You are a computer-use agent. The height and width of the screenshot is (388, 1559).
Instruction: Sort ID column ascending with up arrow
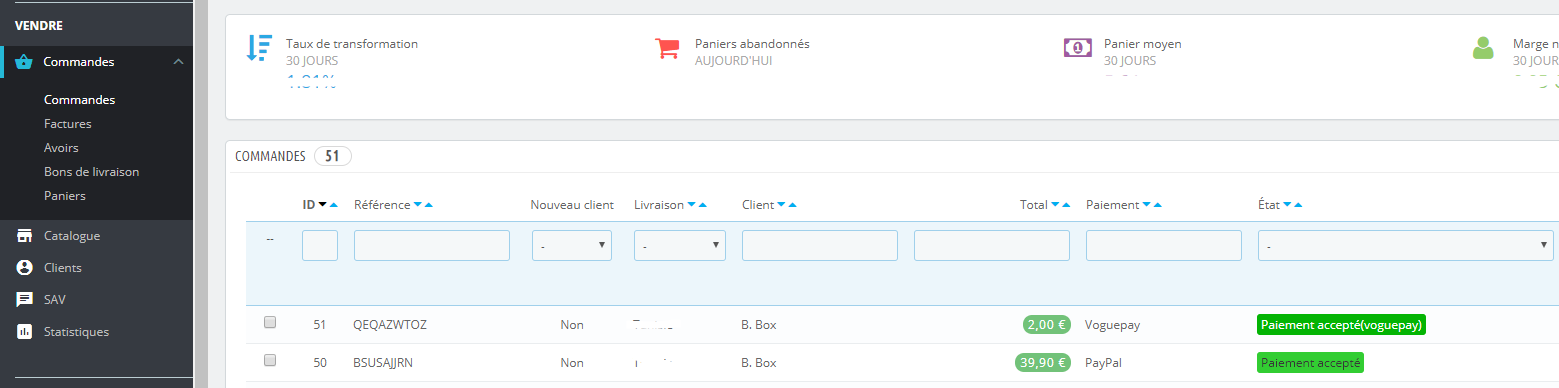click(334, 205)
